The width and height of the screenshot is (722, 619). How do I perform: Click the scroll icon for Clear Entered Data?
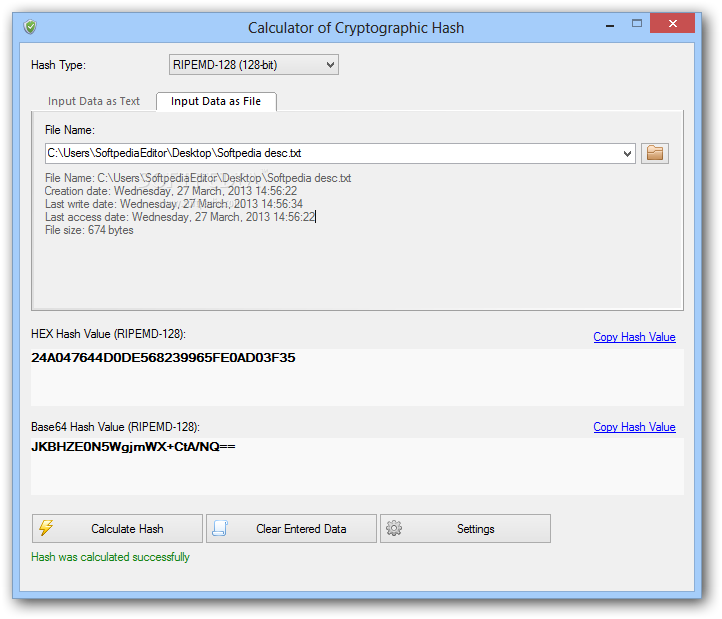220,528
